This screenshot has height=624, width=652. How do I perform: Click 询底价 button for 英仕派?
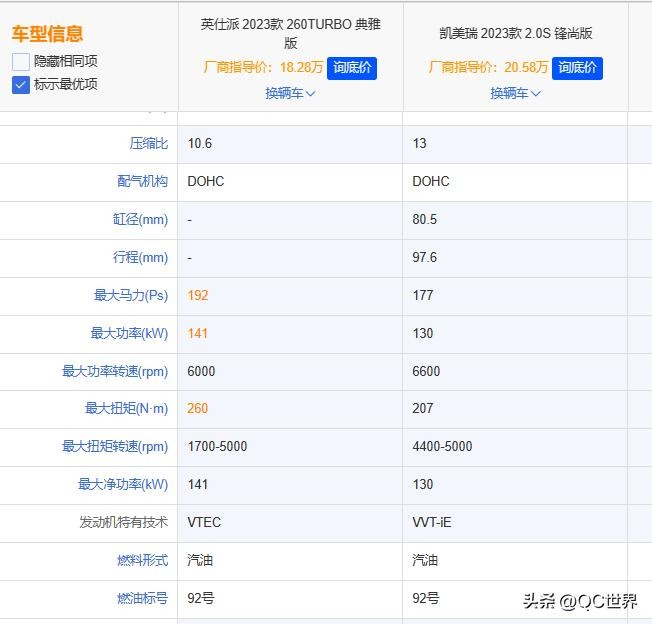(x=352, y=68)
